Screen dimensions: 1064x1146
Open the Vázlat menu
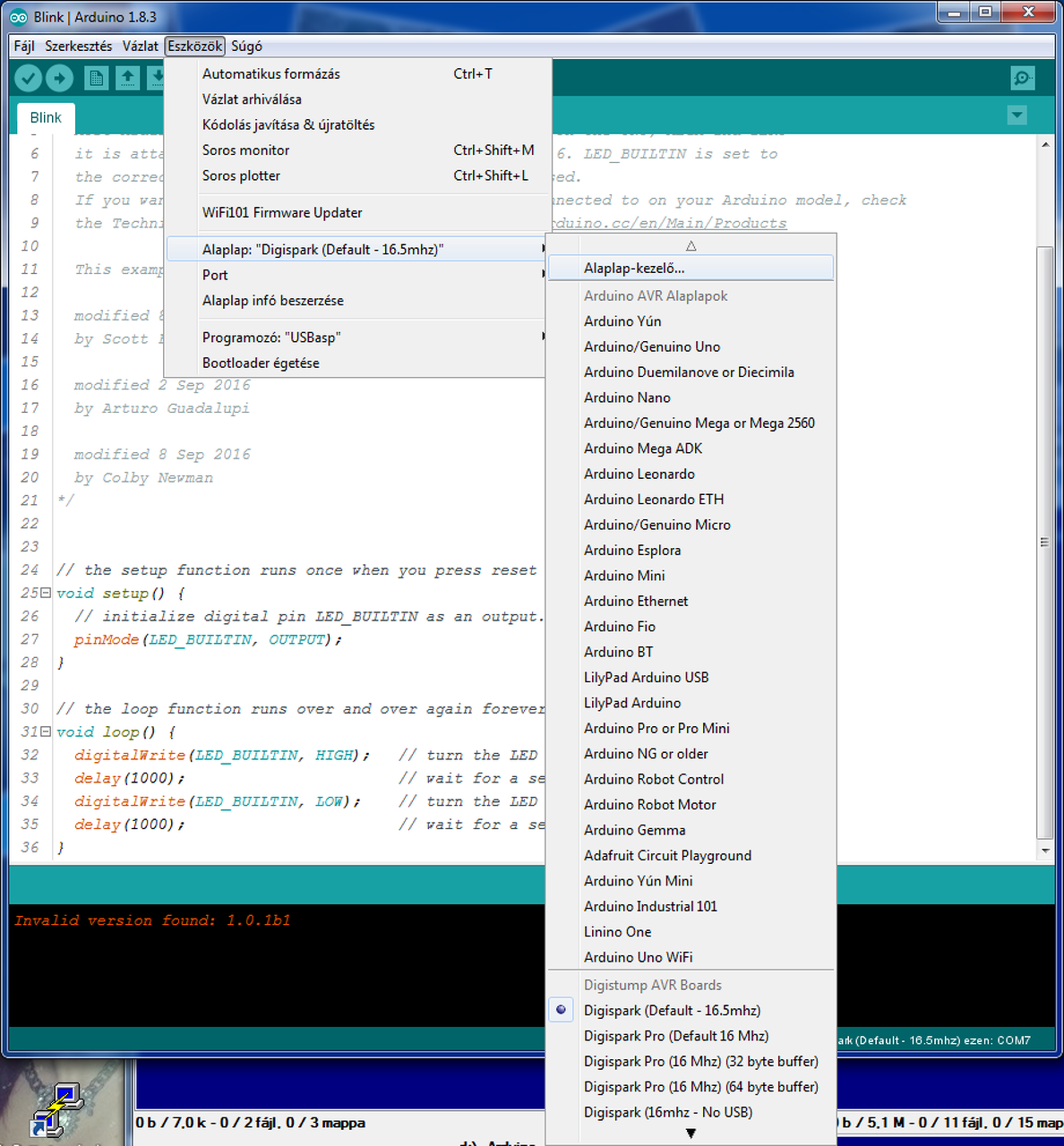coord(141,46)
